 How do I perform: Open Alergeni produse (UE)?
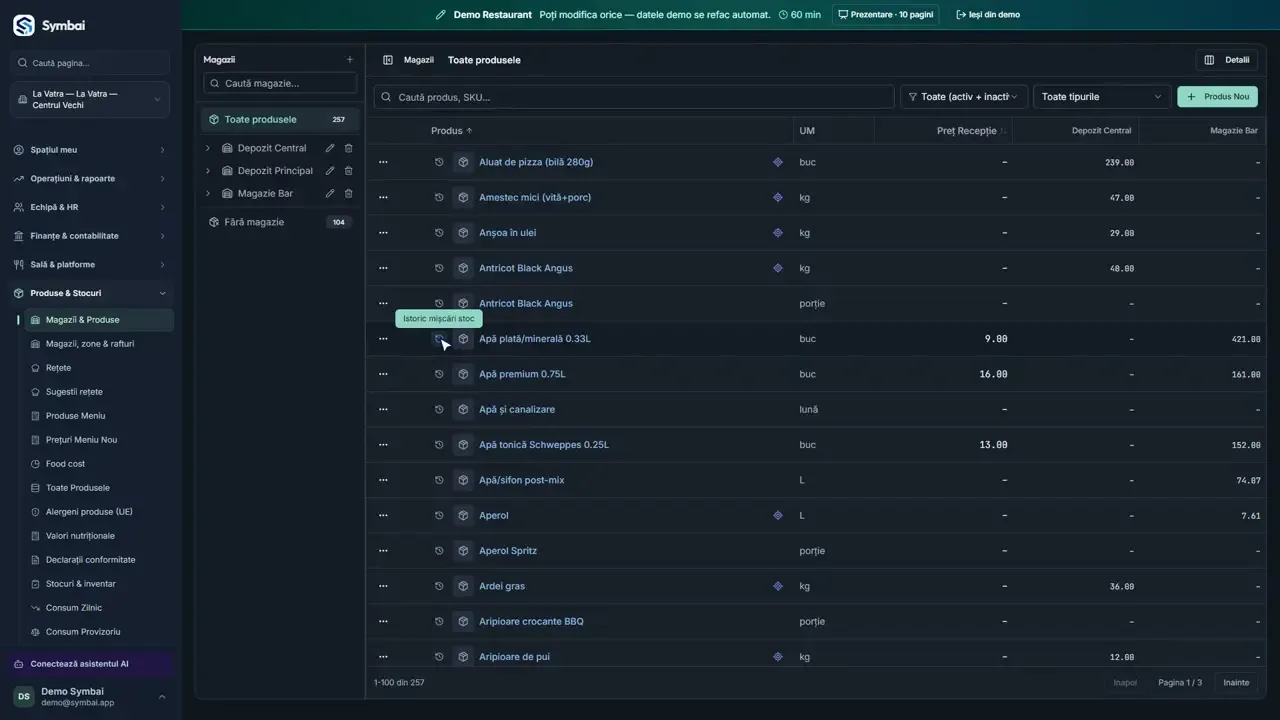(89, 512)
